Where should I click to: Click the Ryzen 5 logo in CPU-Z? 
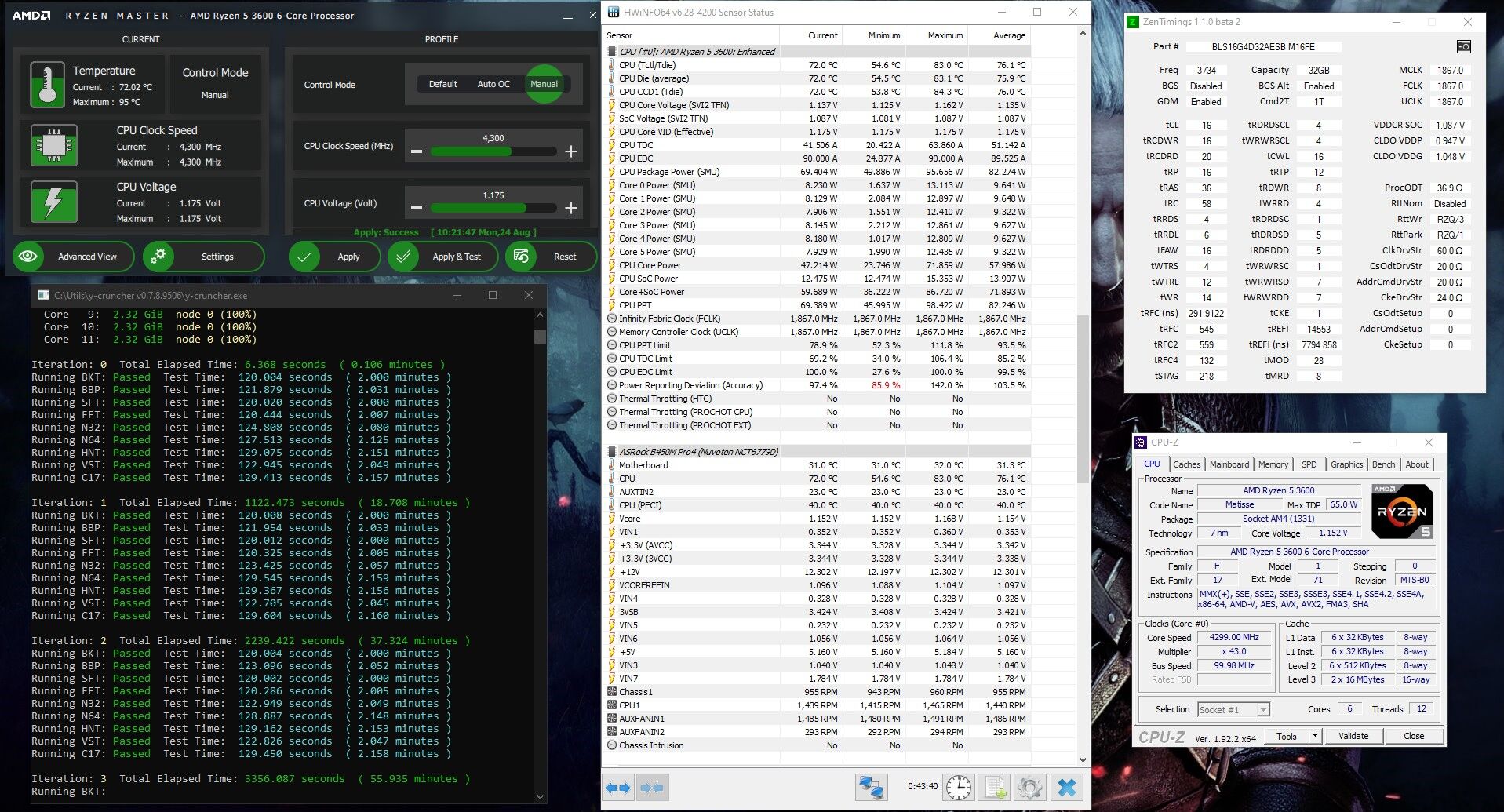click(1402, 512)
